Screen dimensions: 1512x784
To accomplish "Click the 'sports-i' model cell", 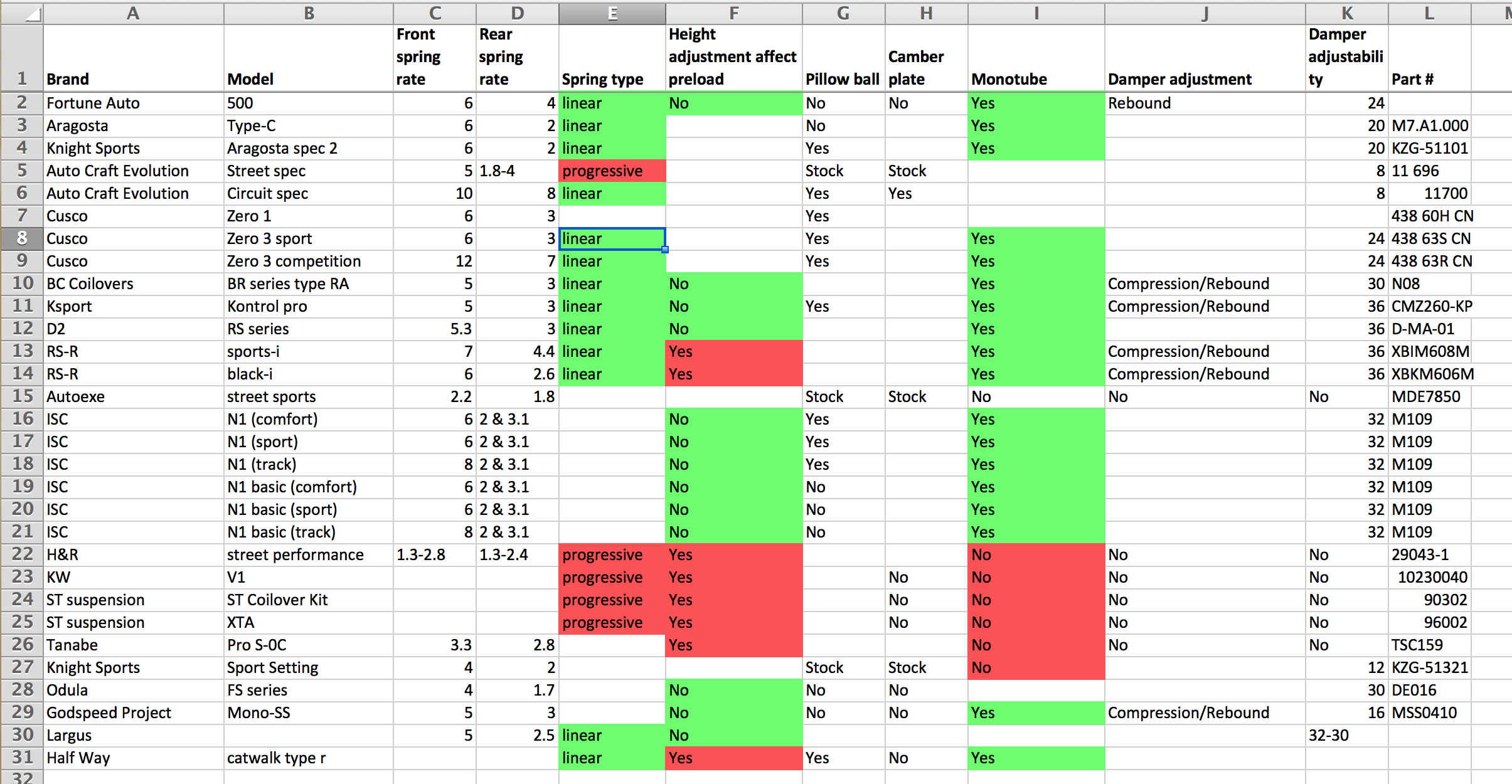I will (x=309, y=351).
